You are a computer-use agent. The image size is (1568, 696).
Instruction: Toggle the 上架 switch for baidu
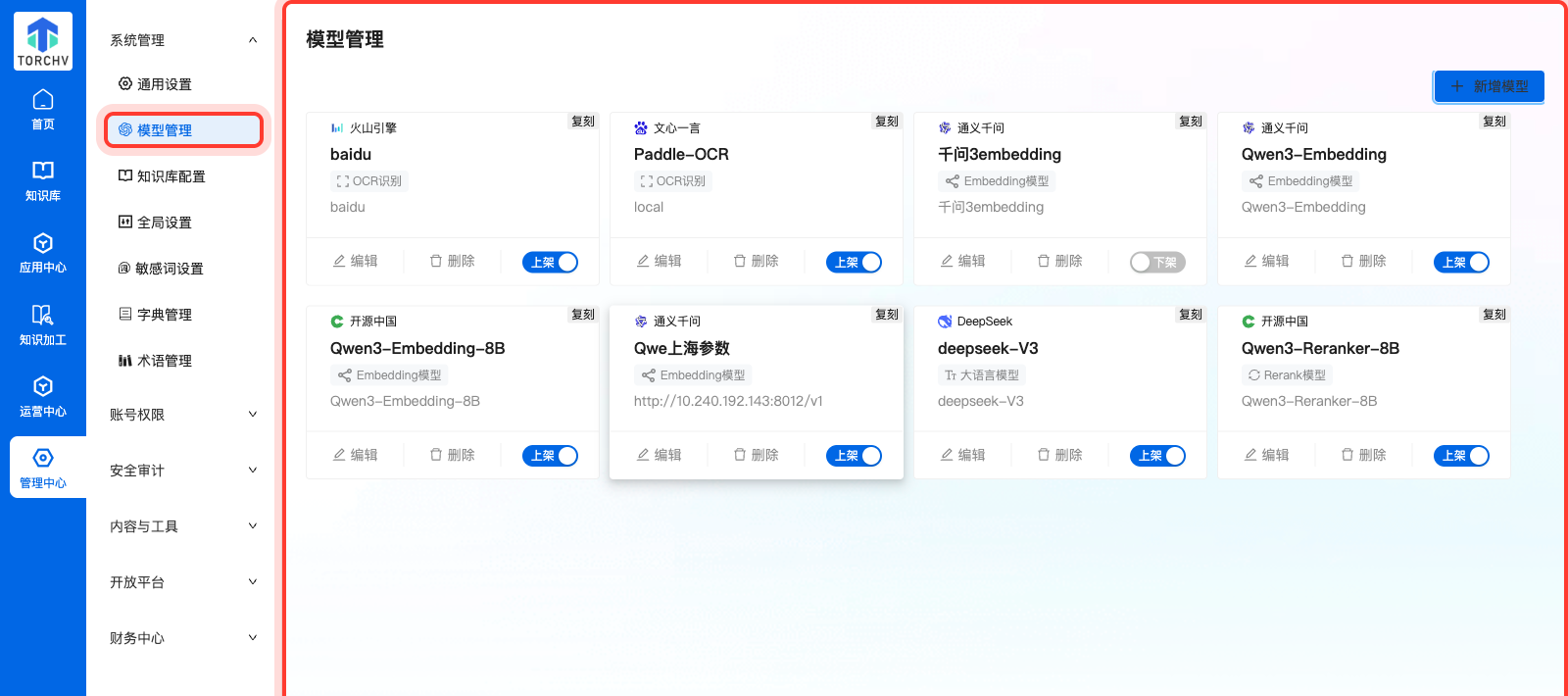click(x=551, y=262)
